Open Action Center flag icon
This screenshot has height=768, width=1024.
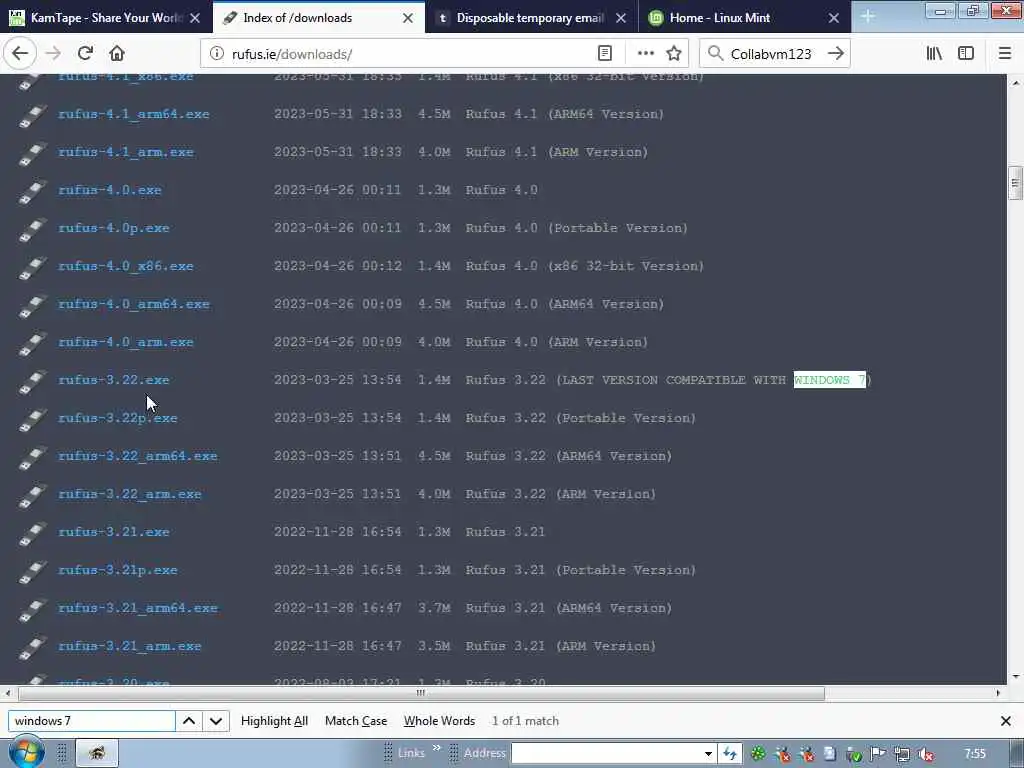coord(878,754)
